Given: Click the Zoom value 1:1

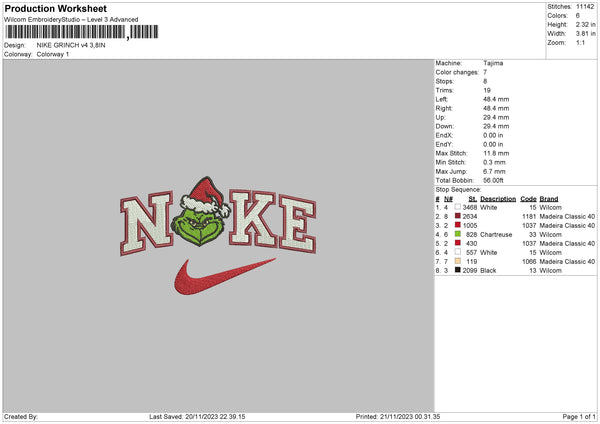Looking at the screenshot, I should [580, 42].
